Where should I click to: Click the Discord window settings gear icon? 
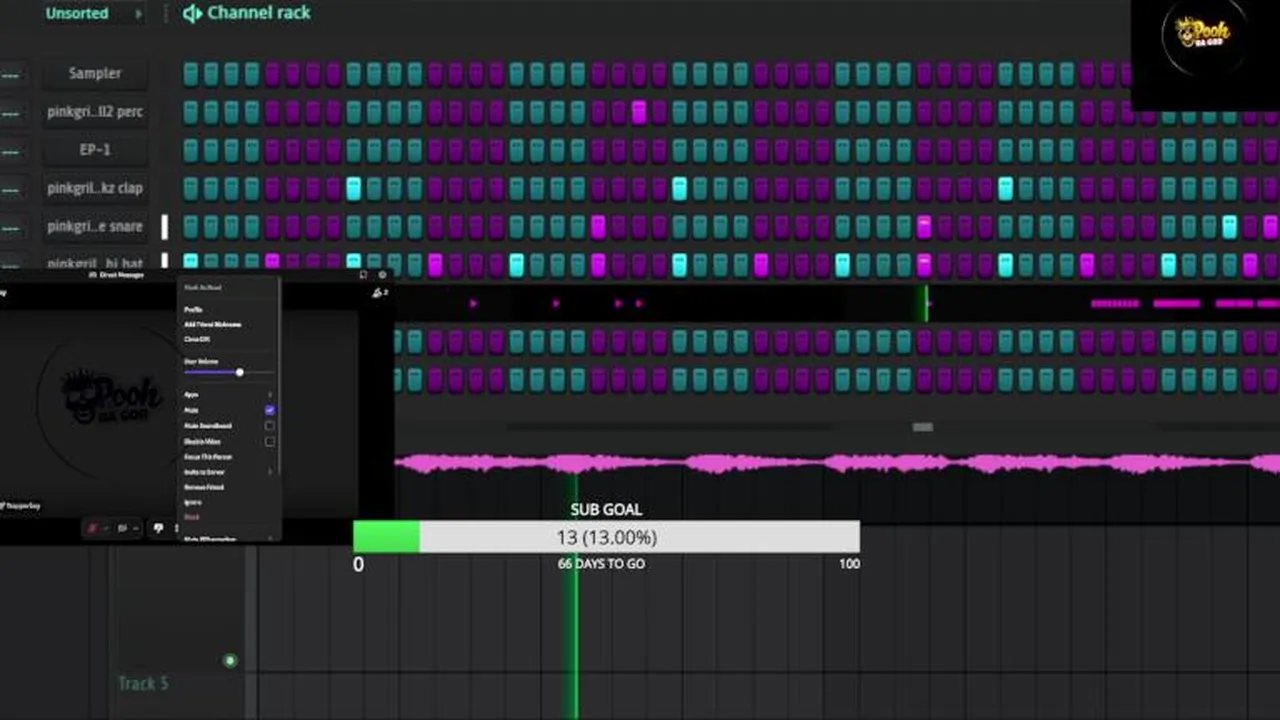click(x=382, y=275)
